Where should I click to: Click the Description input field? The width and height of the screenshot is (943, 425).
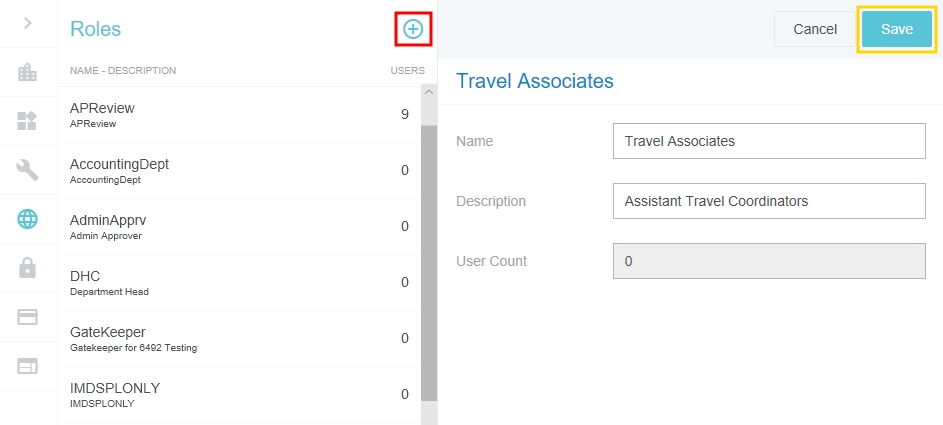click(769, 201)
